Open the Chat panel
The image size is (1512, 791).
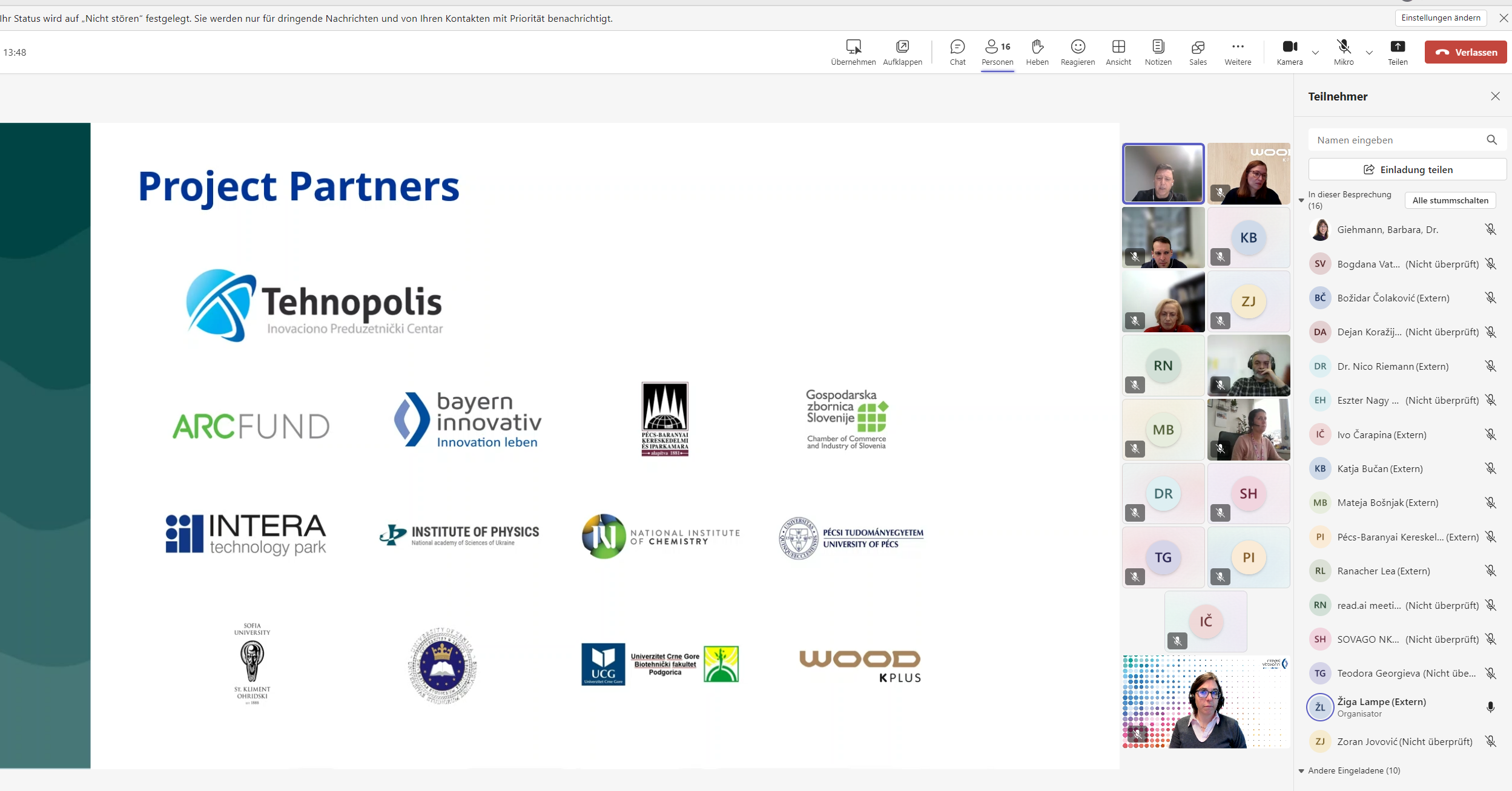[x=957, y=52]
